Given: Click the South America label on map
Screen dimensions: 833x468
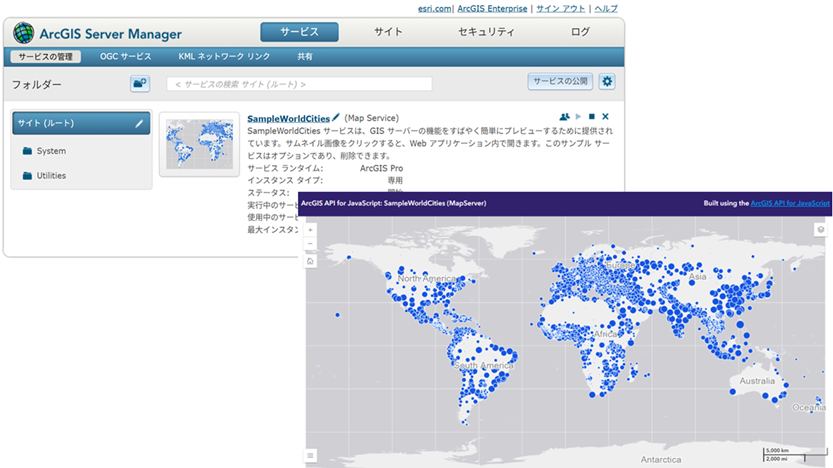Looking at the screenshot, I should click(483, 365).
